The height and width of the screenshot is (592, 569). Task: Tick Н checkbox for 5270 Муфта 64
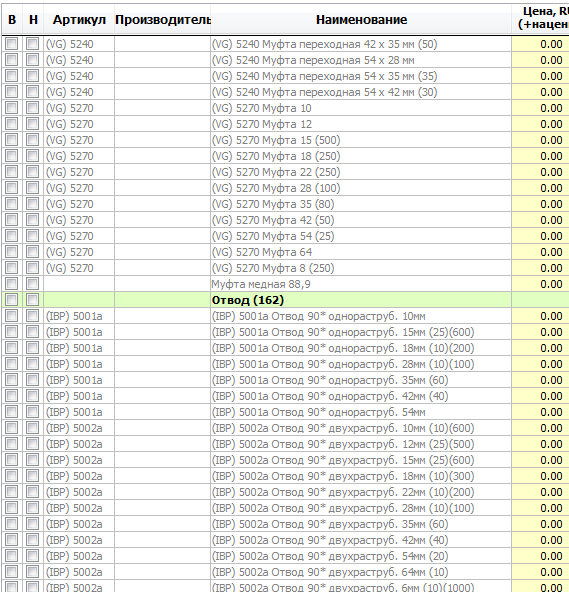[x=32, y=252]
